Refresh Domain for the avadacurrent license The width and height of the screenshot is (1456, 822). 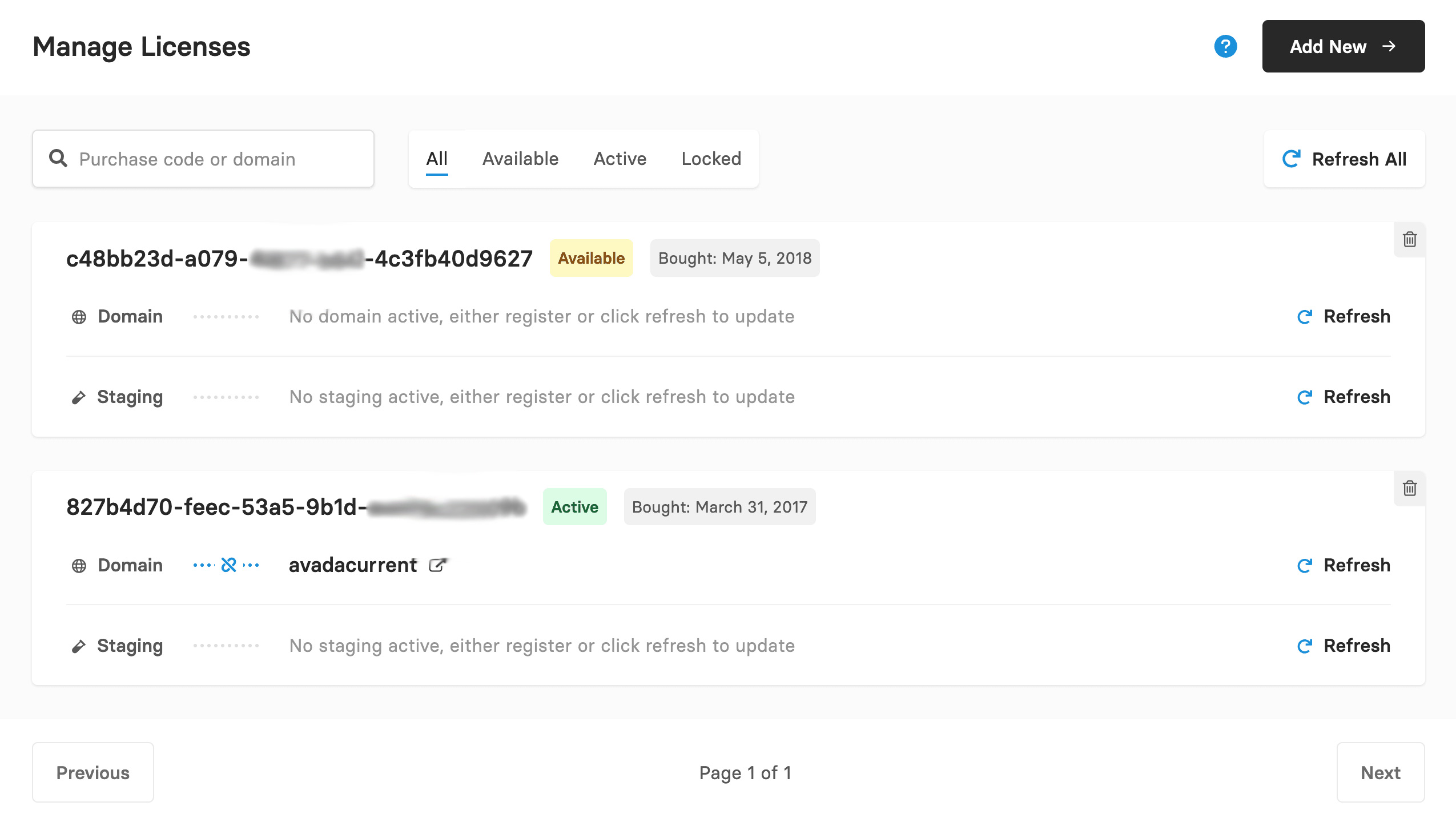pos(1344,565)
